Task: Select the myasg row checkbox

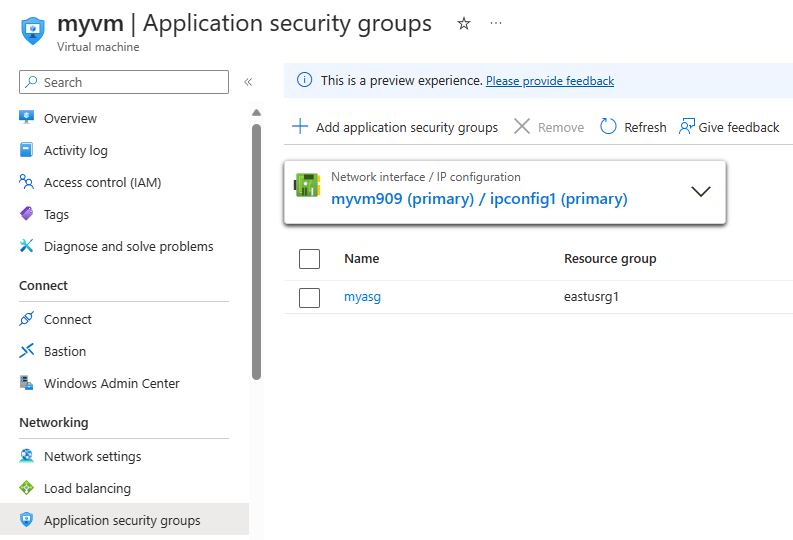Action: 309,298
